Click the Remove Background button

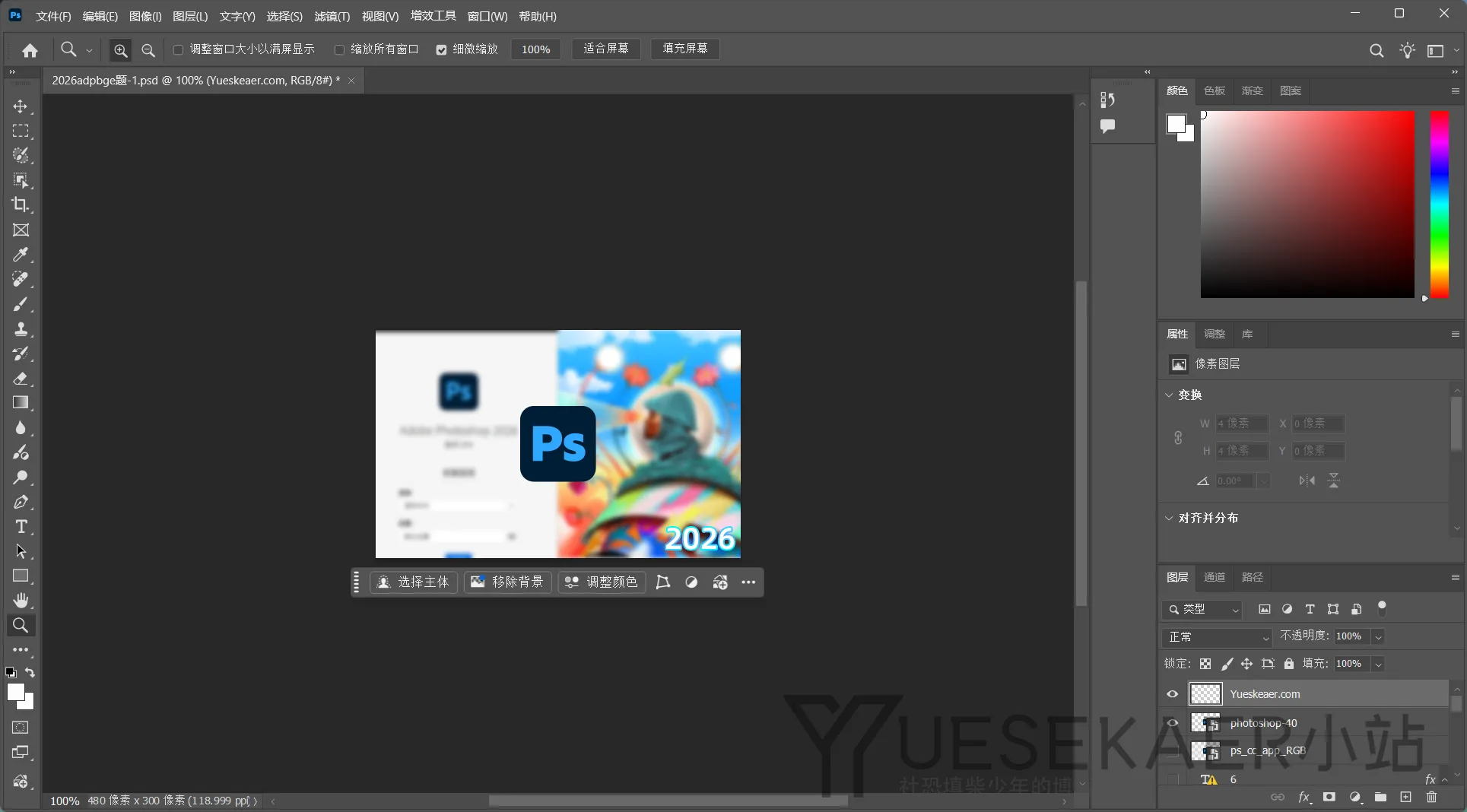click(x=507, y=582)
